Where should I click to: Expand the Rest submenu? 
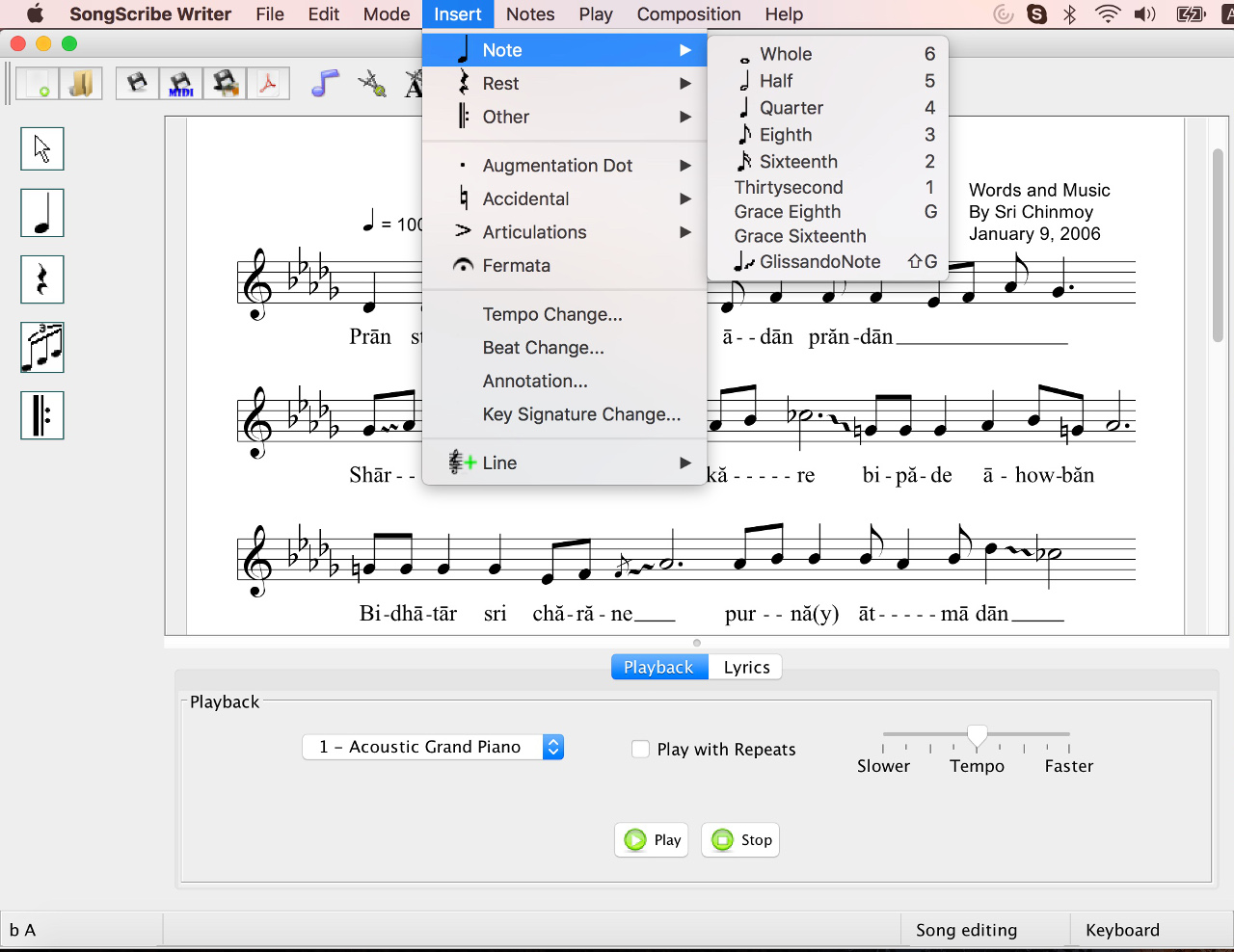tap(565, 84)
